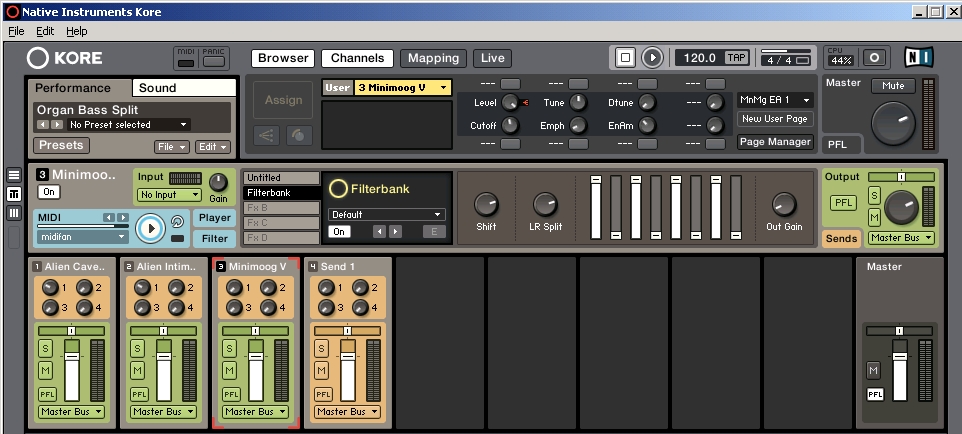
Task: Open the 3 Minimoog V user dropdown
Action: tap(402, 88)
